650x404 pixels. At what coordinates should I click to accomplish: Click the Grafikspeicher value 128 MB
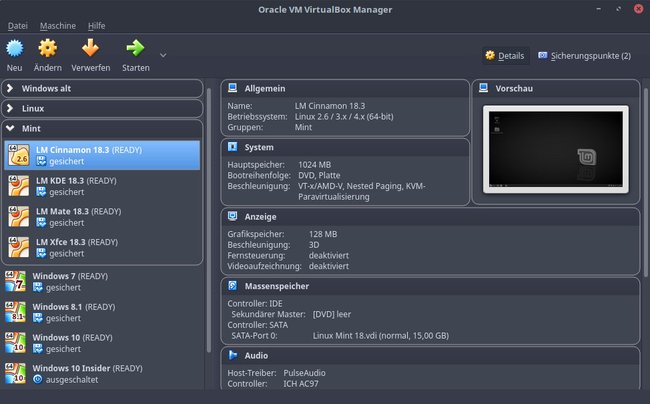coord(323,234)
